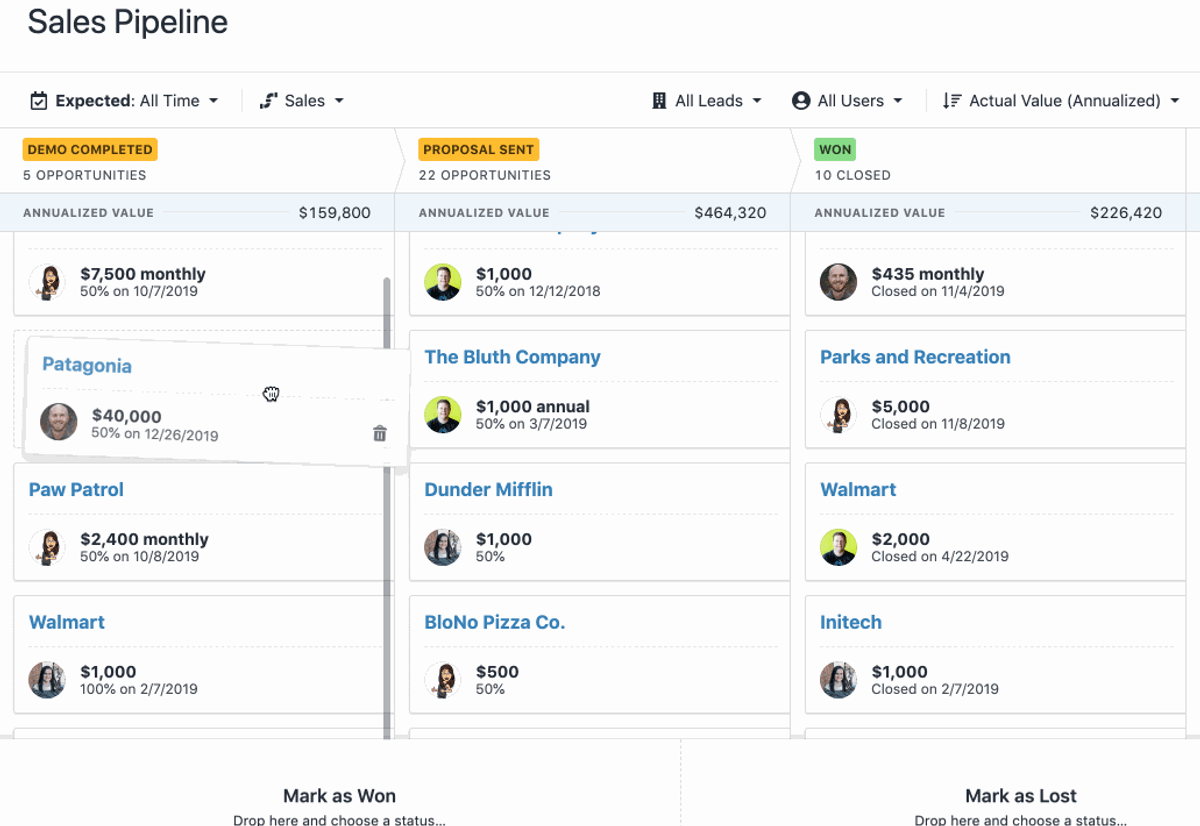This screenshot has width=1200, height=826.
Task: Open the Parks and Recreation lead link
Action: point(915,357)
